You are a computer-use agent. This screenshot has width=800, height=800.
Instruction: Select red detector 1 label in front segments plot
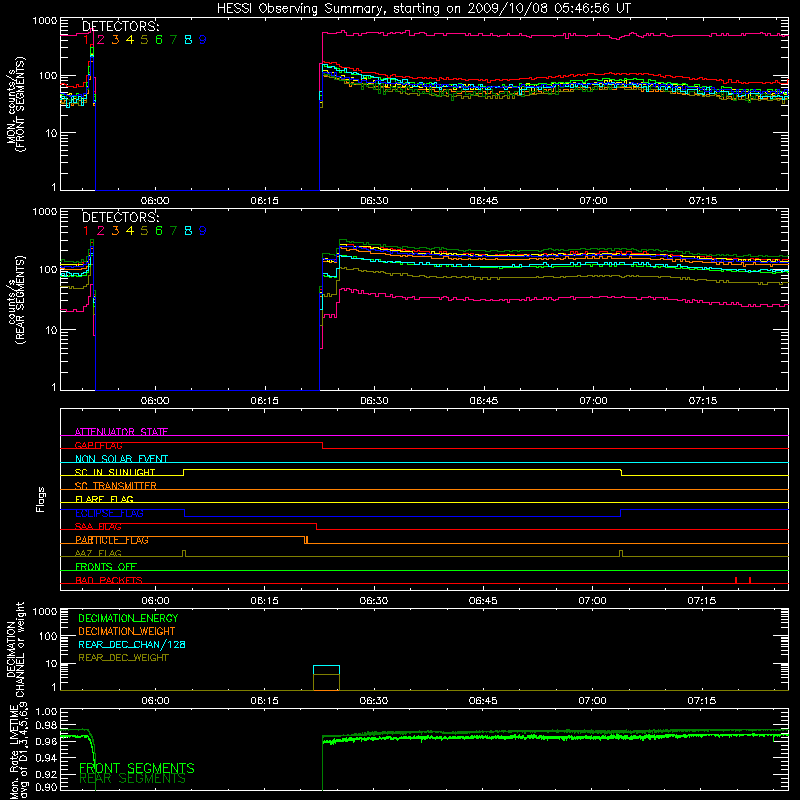coord(86,40)
